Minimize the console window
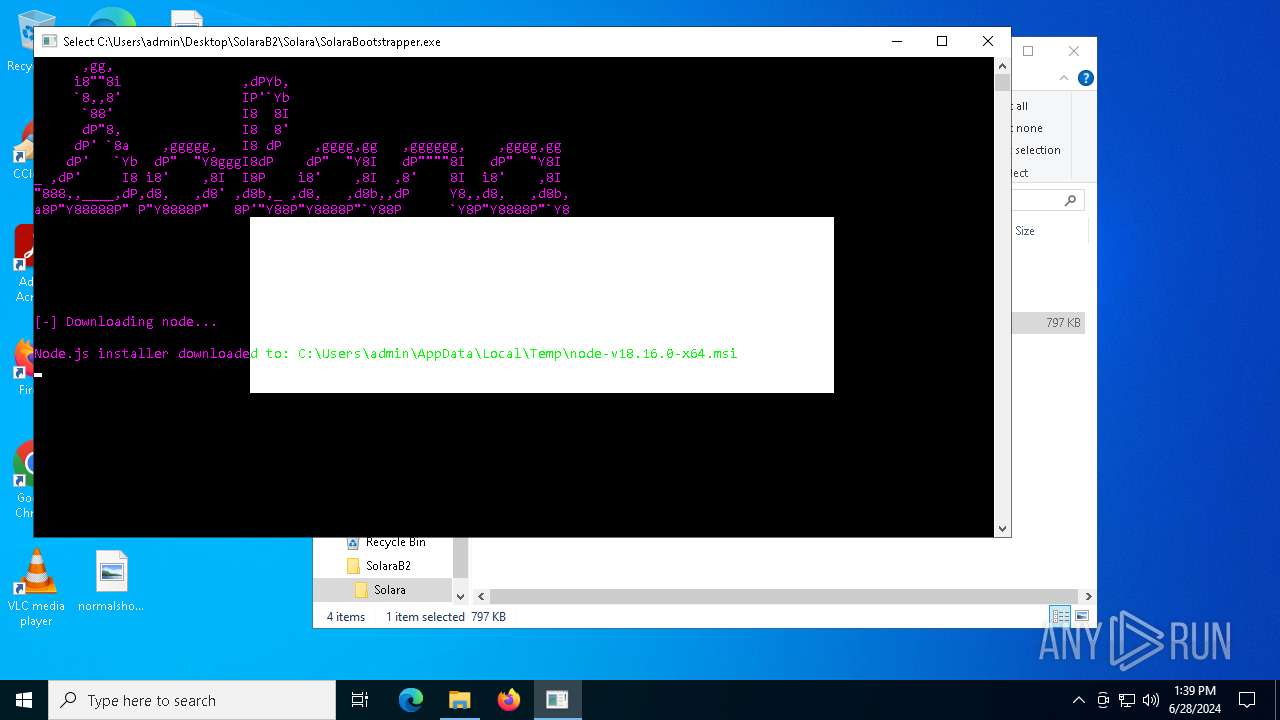The width and height of the screenshot is (1280, 720). [x=896, y=41]
